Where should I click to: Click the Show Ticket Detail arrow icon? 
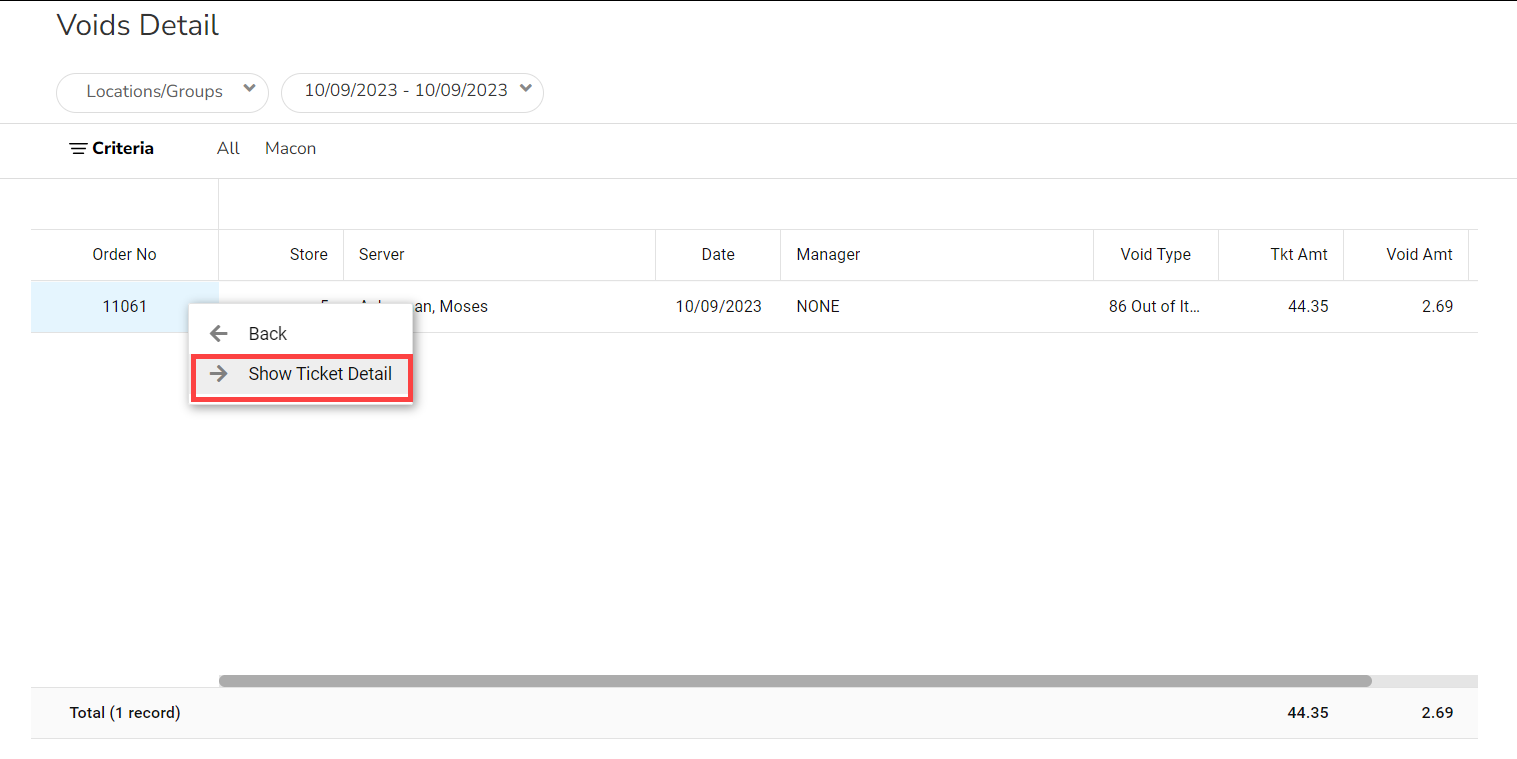(218, 374)
